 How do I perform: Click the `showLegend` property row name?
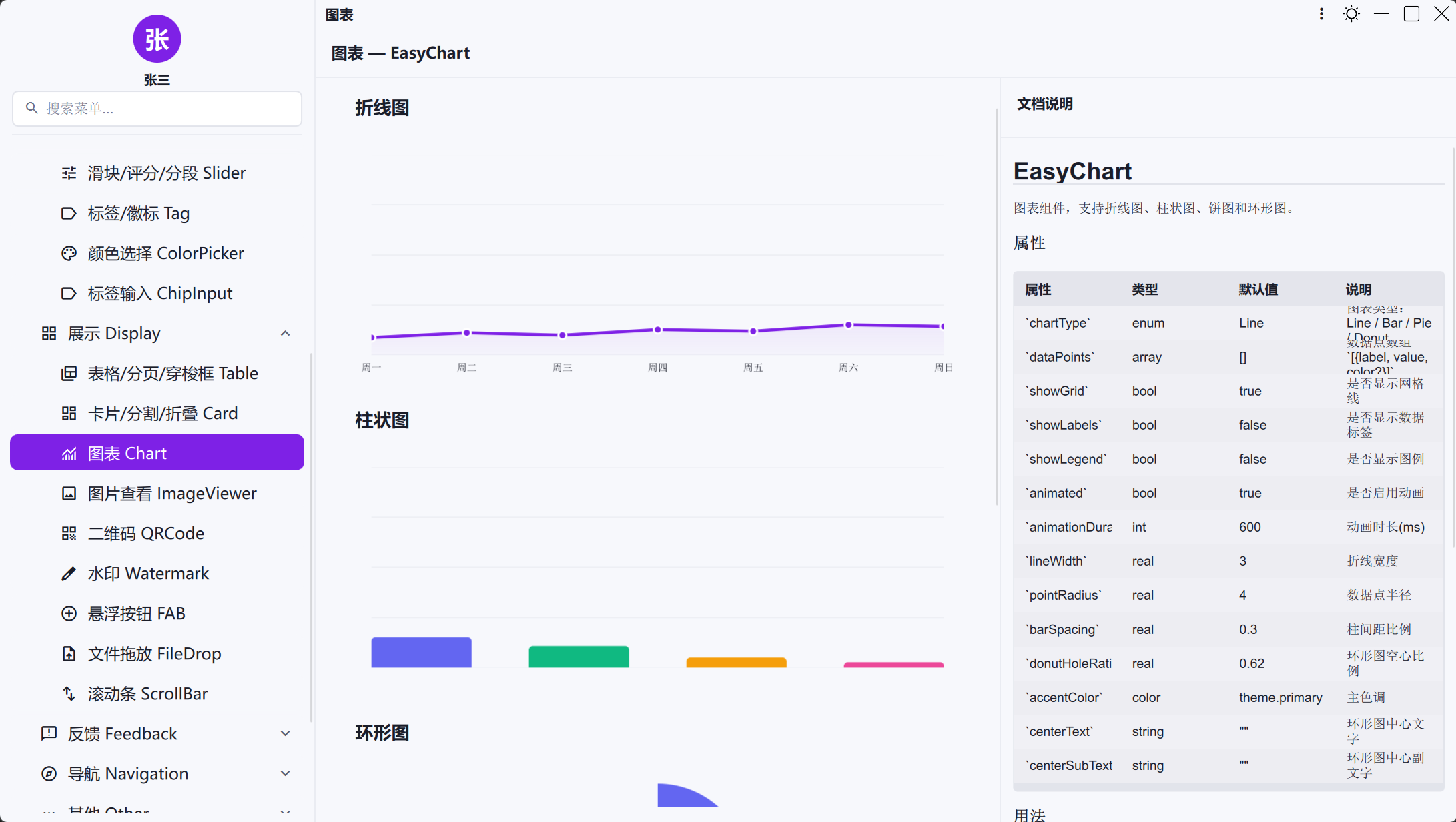[1066, 459]
